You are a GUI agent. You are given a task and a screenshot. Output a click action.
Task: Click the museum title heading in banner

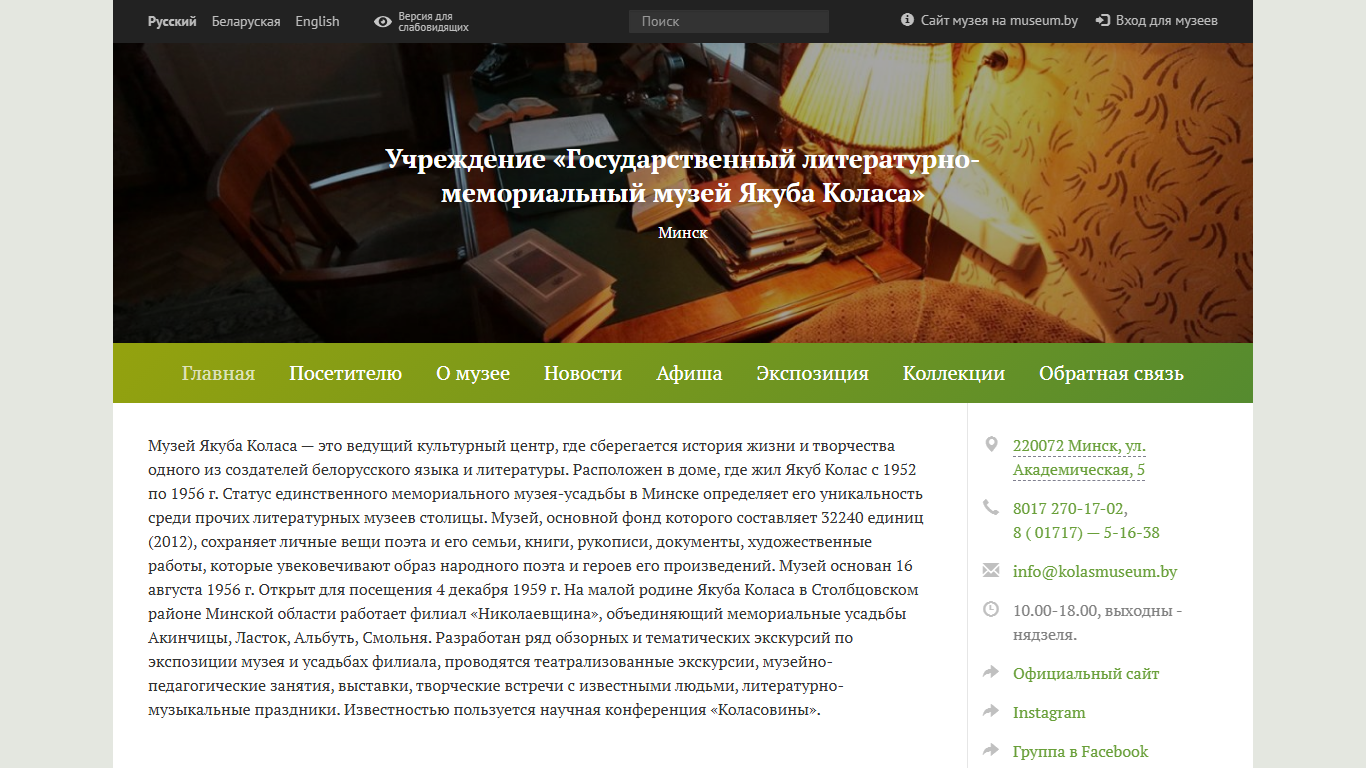tap(683, 176)
